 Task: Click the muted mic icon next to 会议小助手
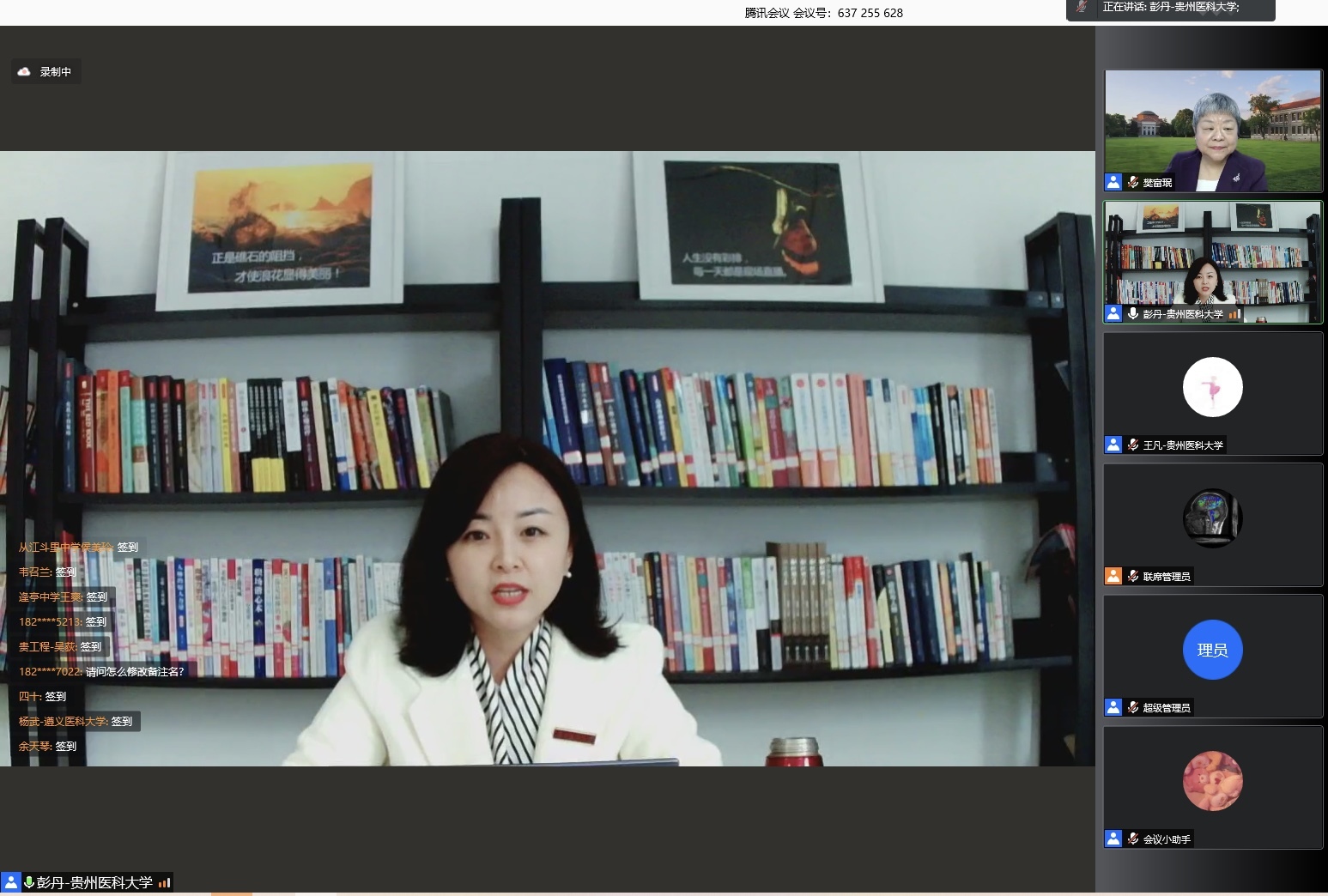(x=1133, y=838)
